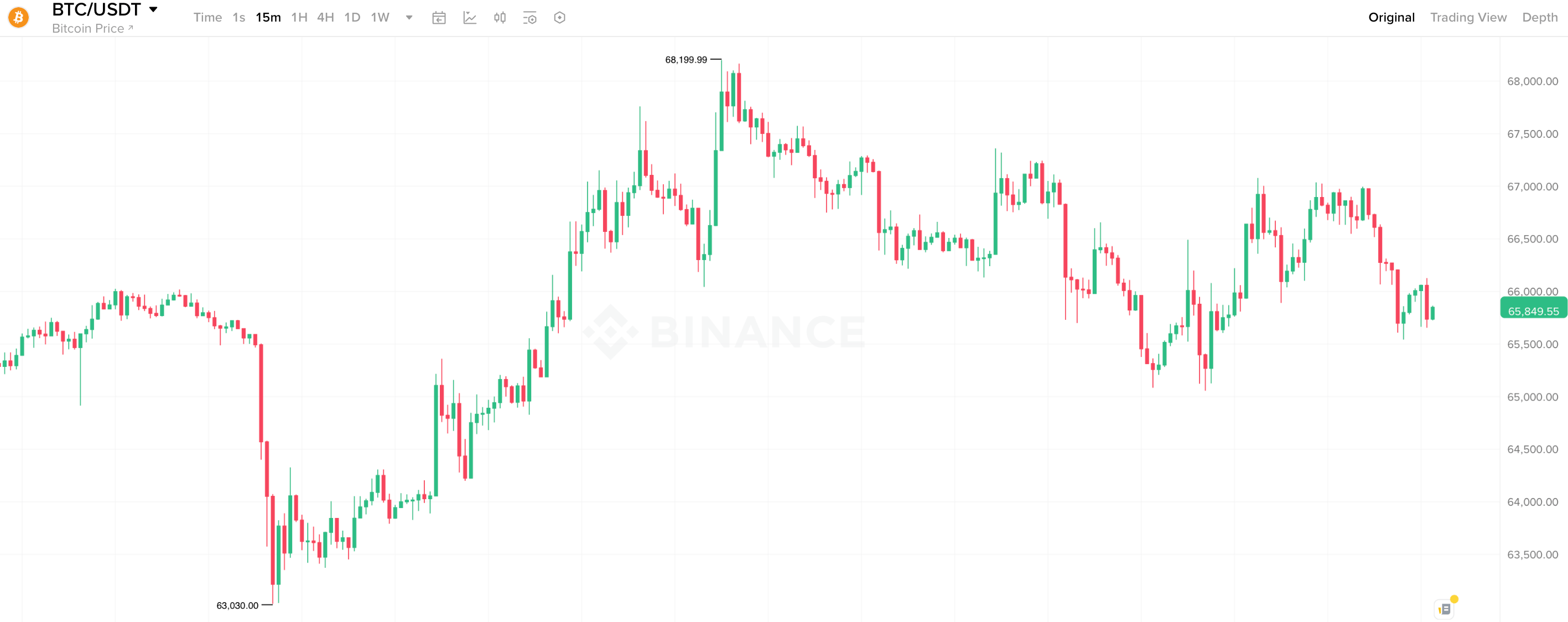The height and width of the screenshot is (622, 1568).
Task: Set the chart interval to 1W
Action: point(380,18)
